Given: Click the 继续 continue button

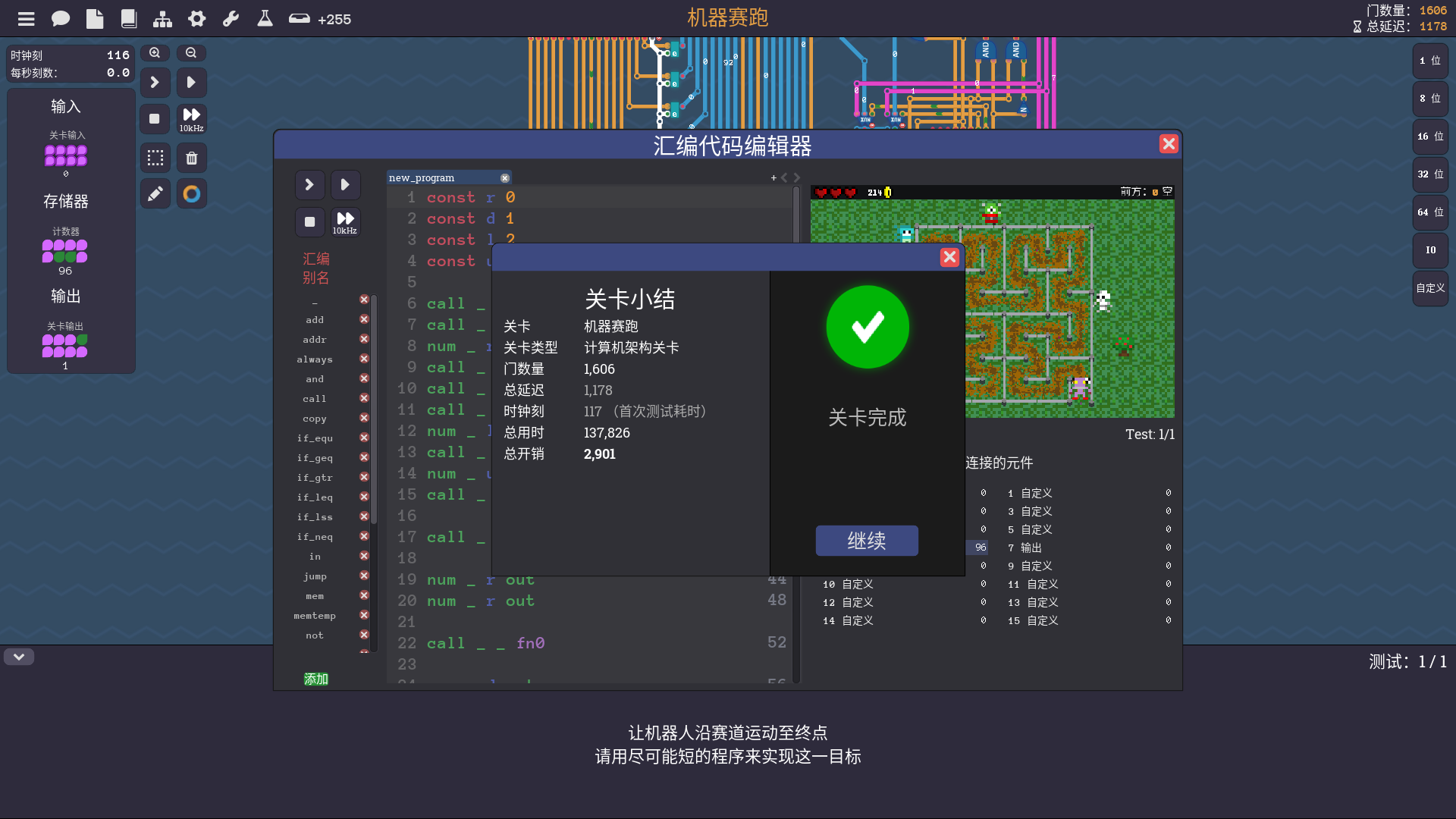Looking at the screenshot, I should tap(867, 541).
